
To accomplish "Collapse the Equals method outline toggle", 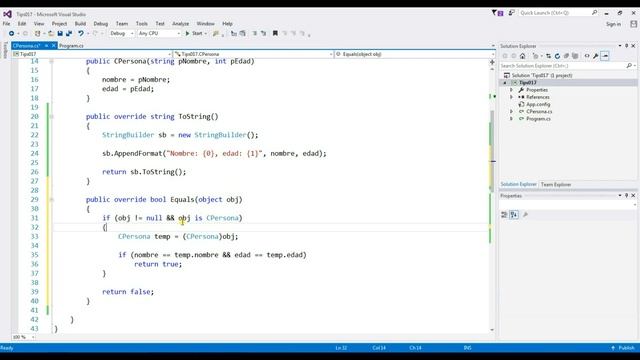I will [51, 200].
